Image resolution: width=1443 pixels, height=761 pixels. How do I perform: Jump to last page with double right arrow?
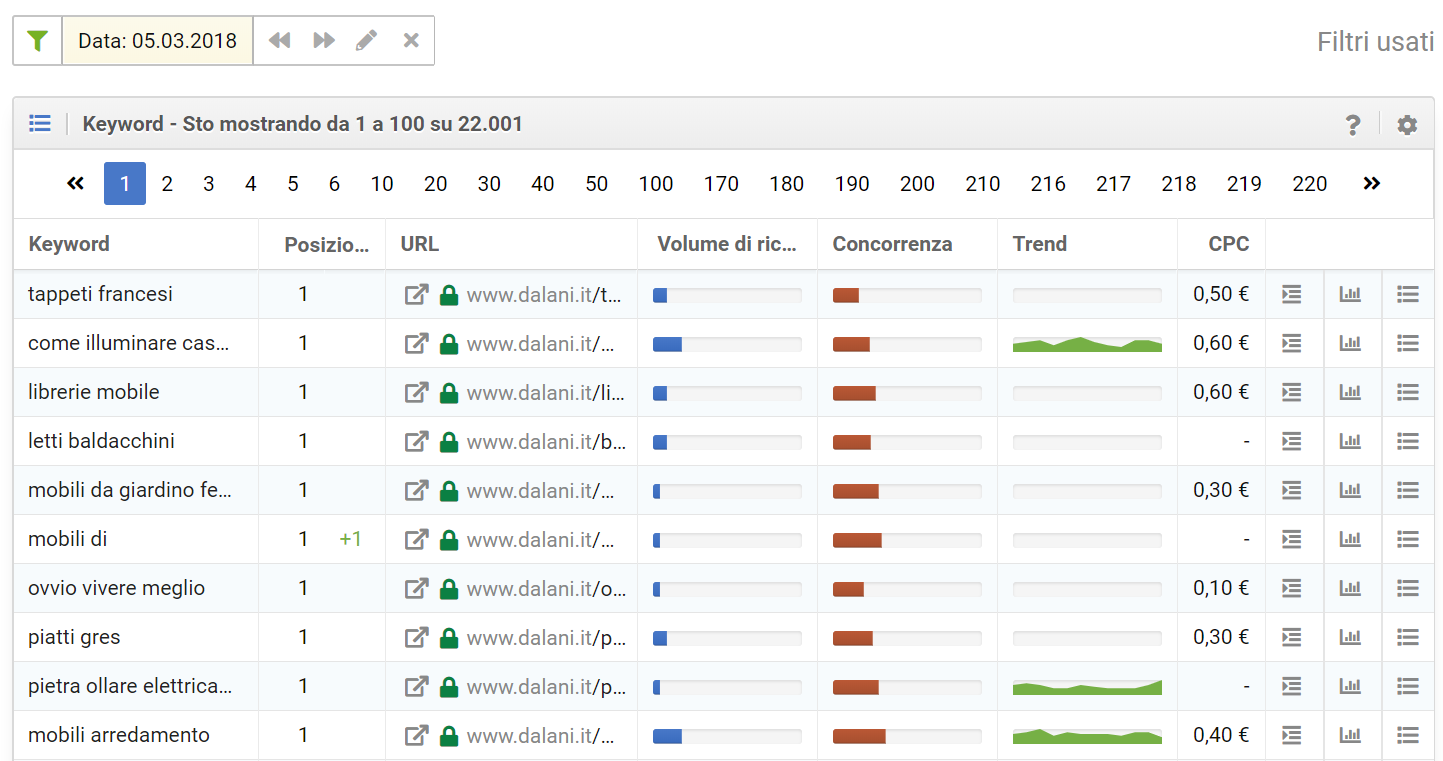tap(1371, 184)
